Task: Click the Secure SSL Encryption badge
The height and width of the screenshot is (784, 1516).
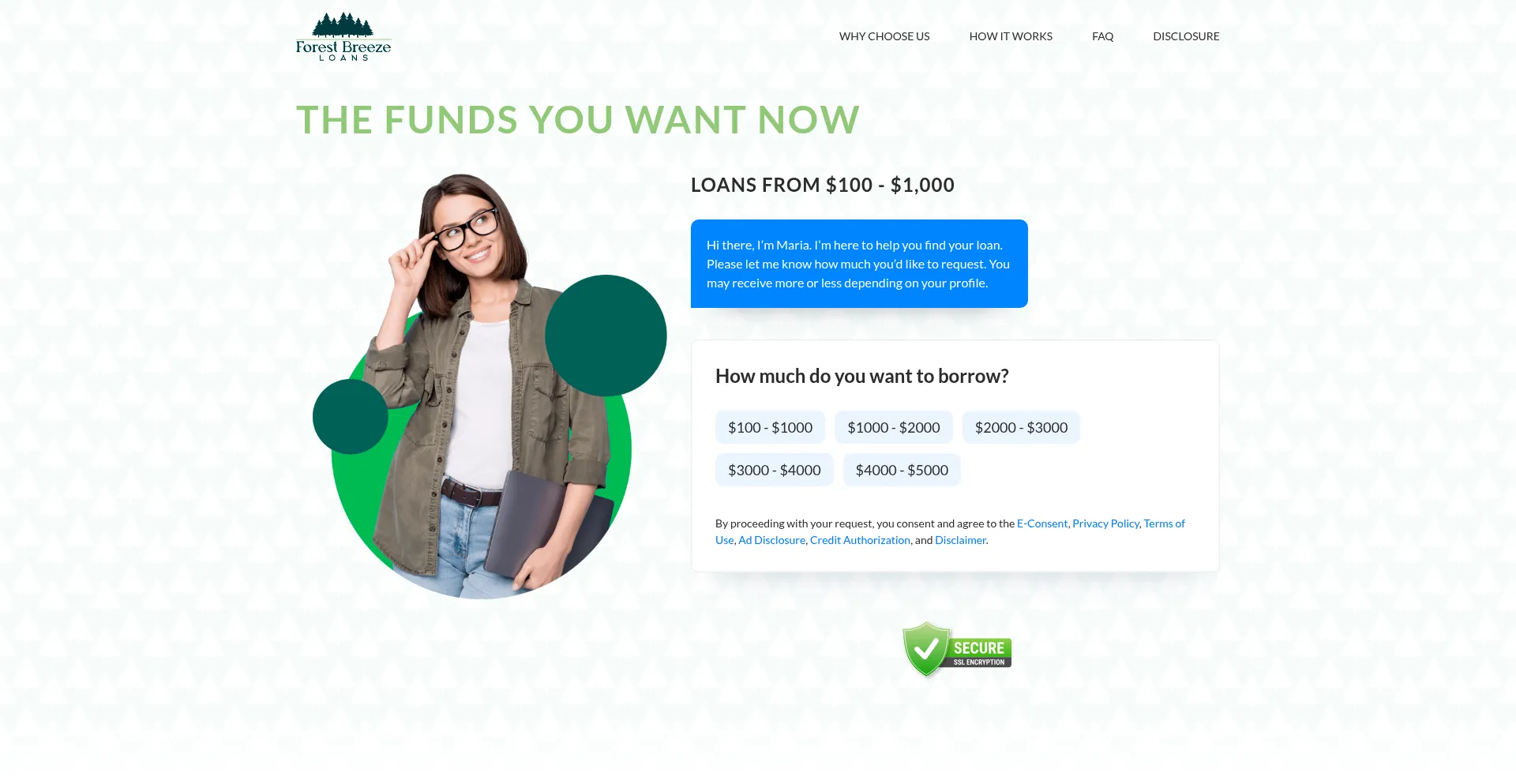Action: [956, 649]
